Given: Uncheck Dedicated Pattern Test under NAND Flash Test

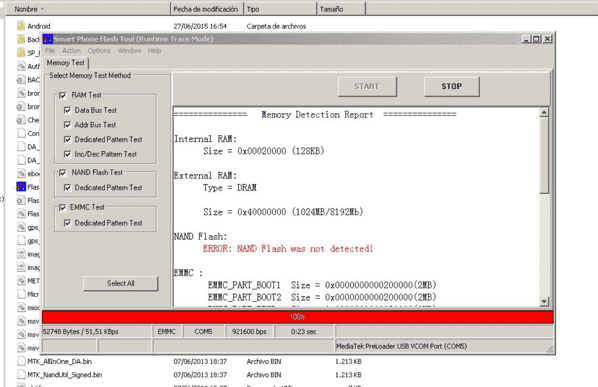Looking at the screenshot, I should (x=68, y=188).
